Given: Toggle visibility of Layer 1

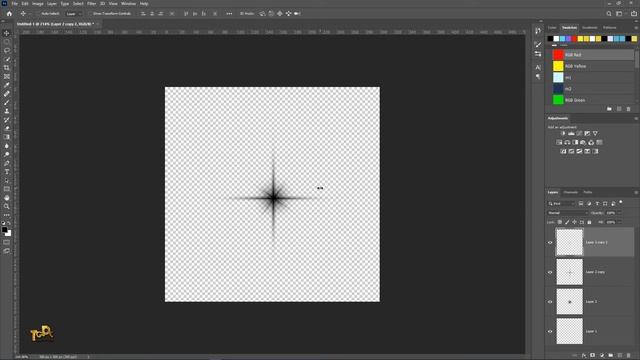Looking at the screenshot, I should 550,331.
